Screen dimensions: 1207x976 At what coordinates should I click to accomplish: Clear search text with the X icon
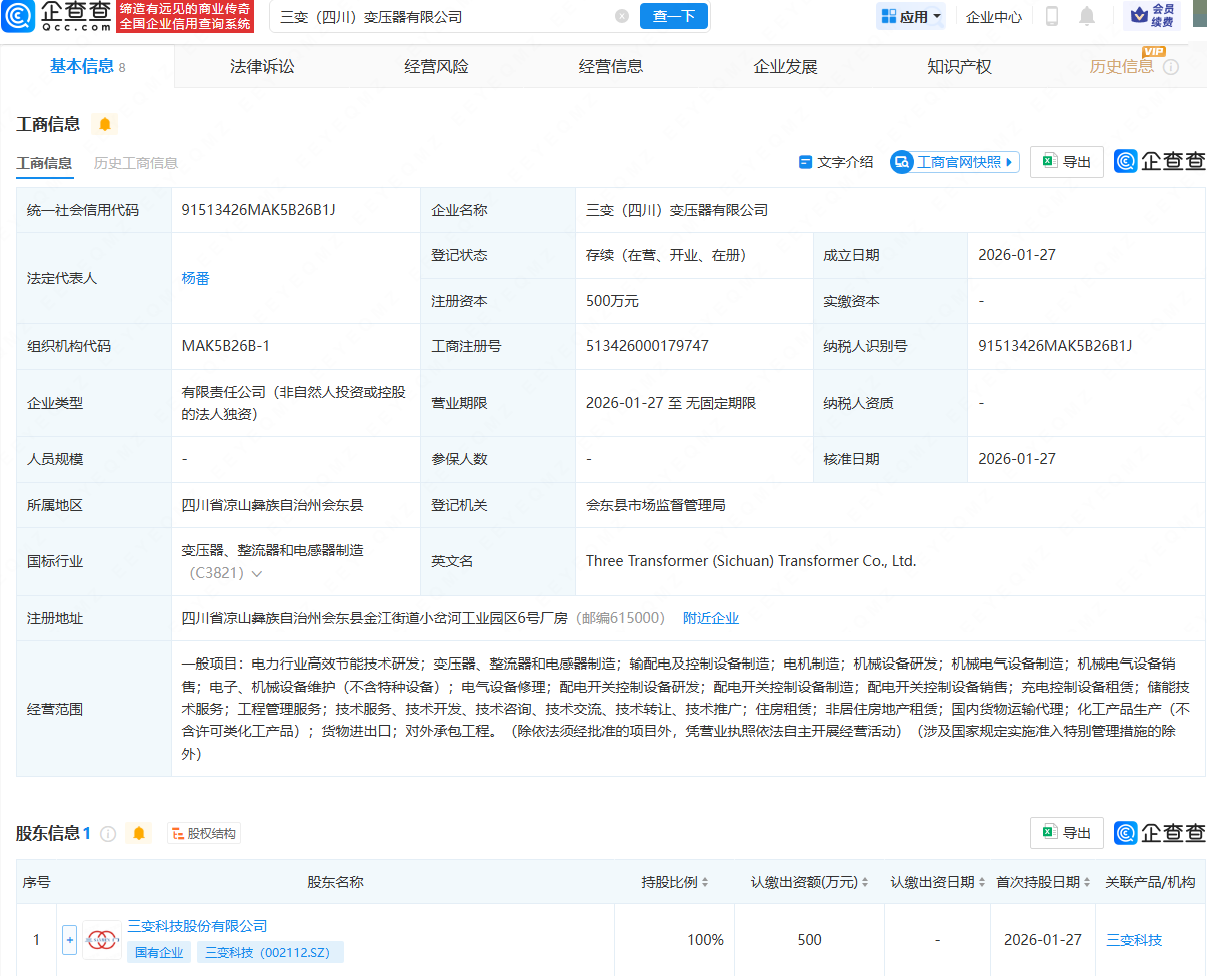click(622, 17)
